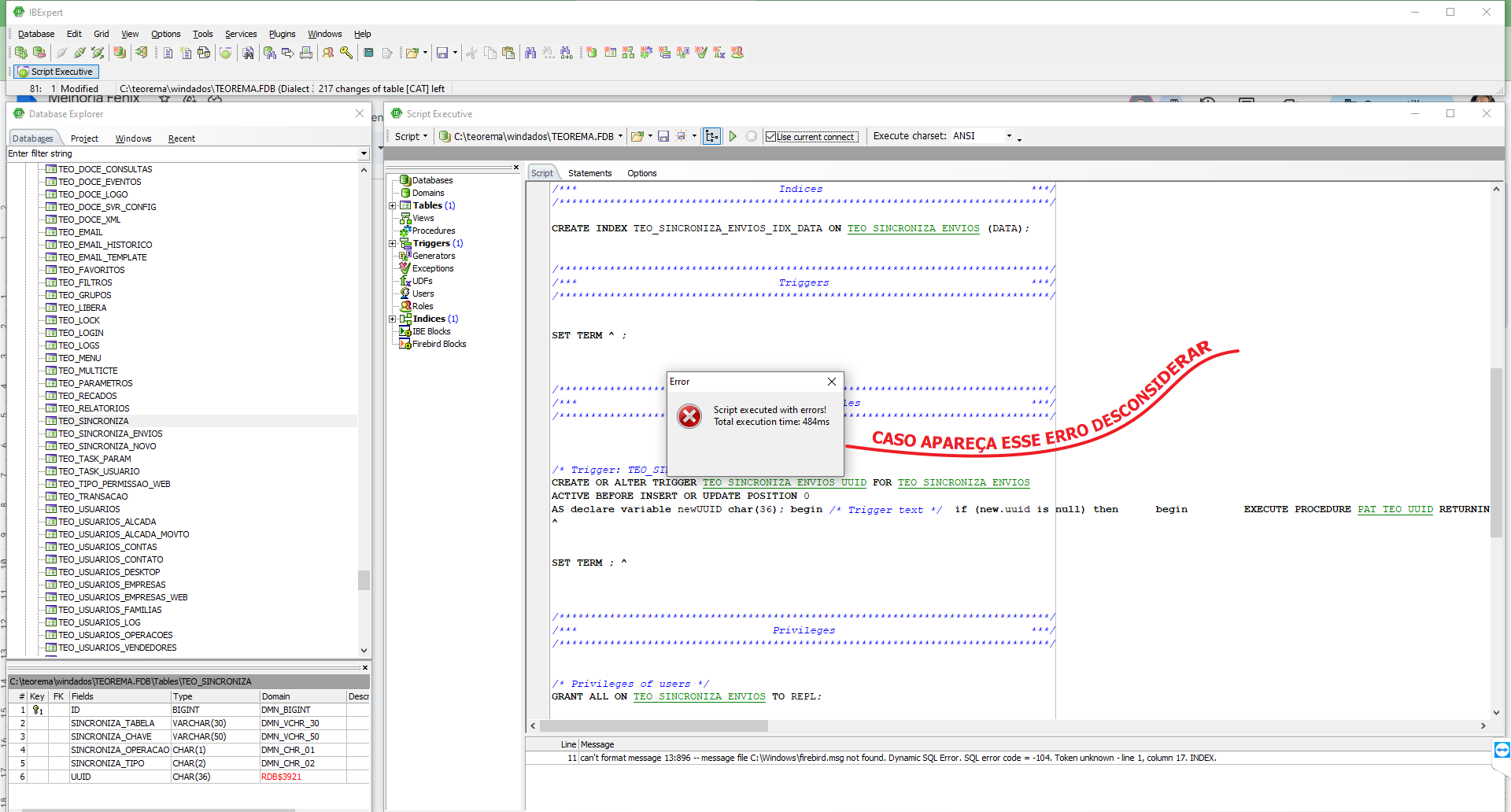1511x812 pixels.
Task: Close the script explorer tree pane
Action: click(x=516, y=167)
